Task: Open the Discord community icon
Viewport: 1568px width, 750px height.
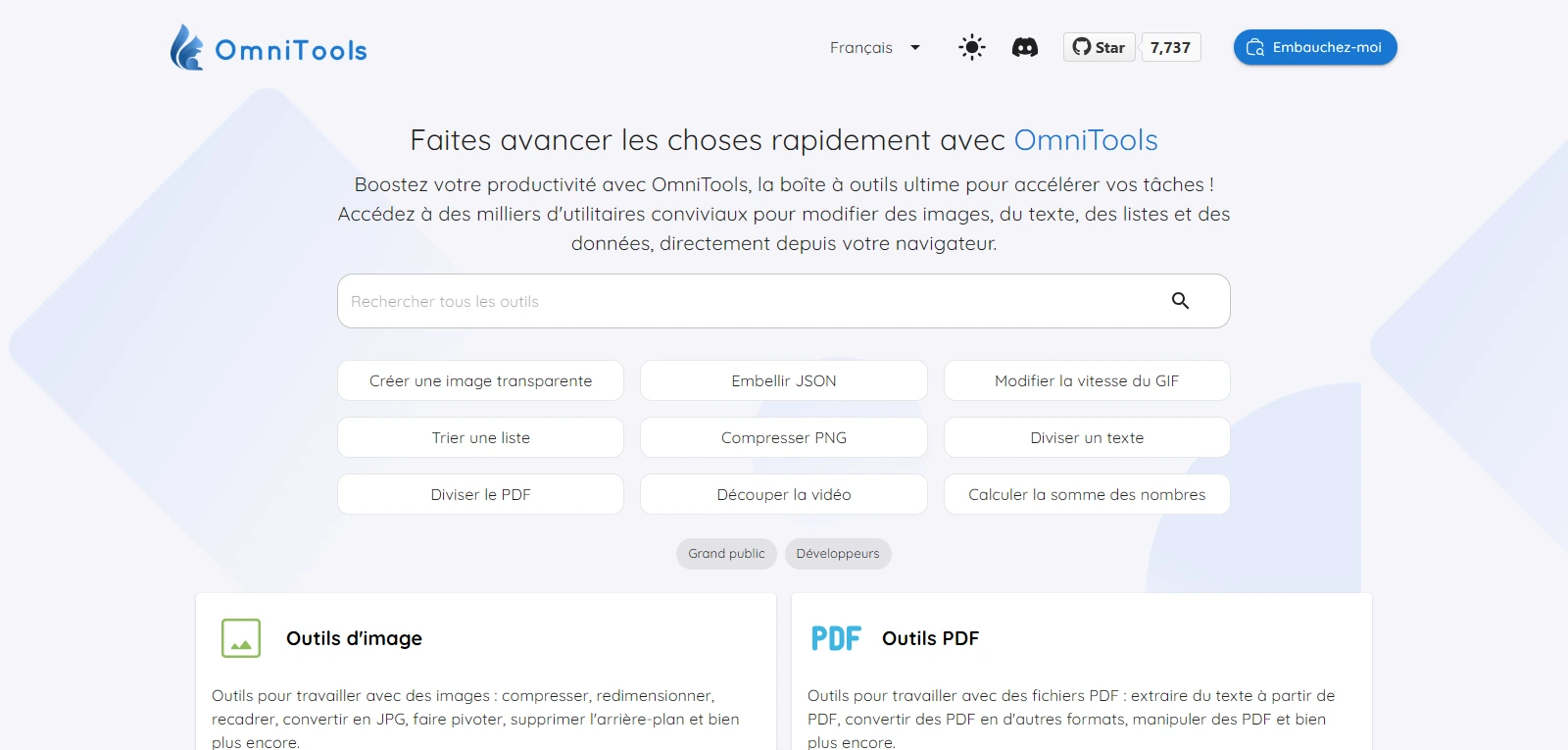Action: [x=1025, y=47]
